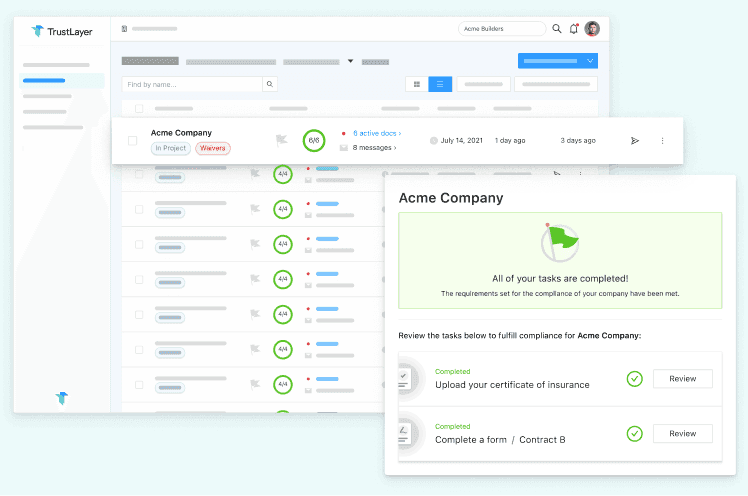Tick the Acme Company row checkbox

pos(133,141)
